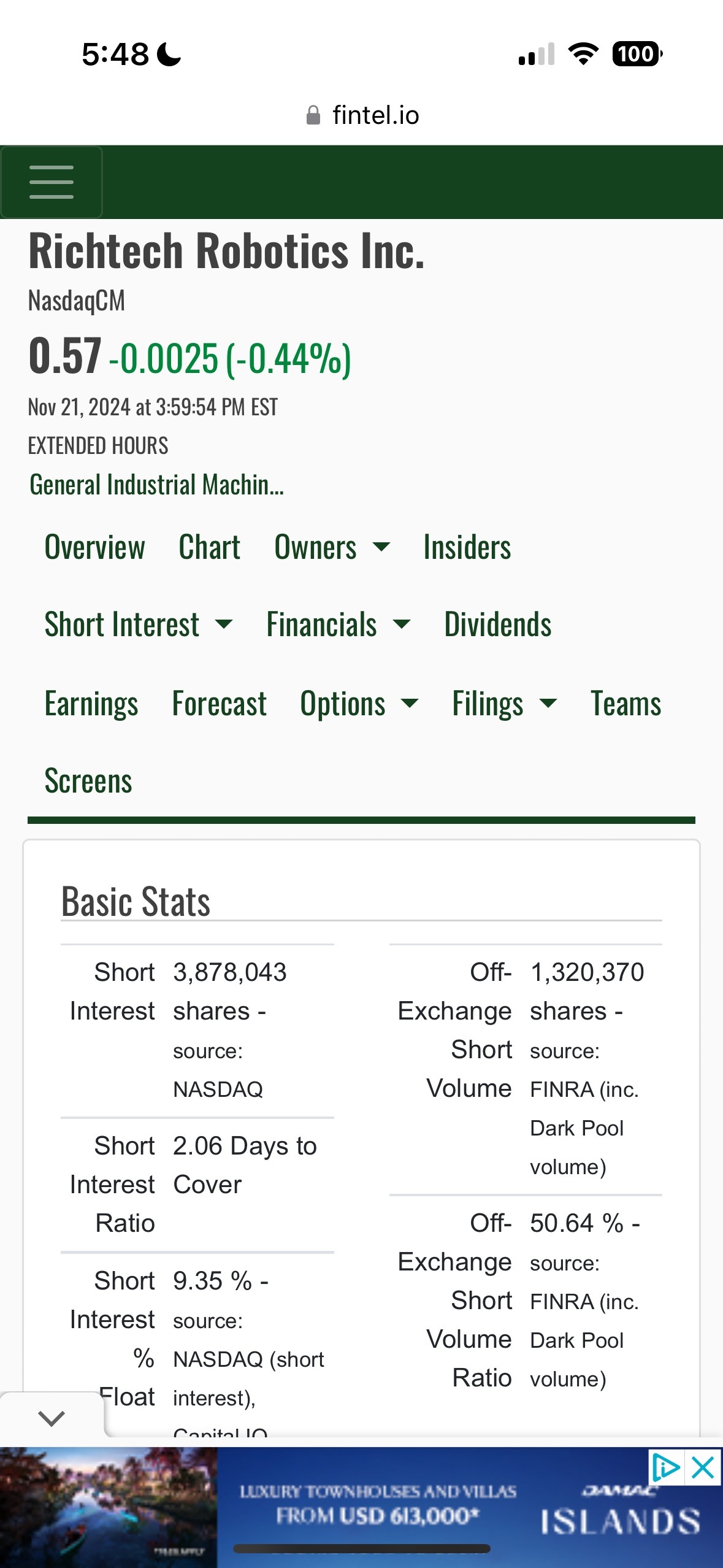
Task: Select the EXTENDED HOURS label
Action: pos(98,445)
